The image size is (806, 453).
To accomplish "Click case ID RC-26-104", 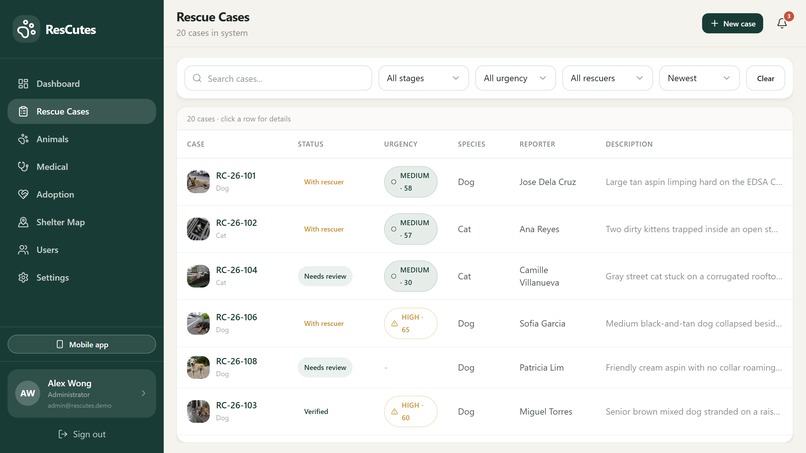I will pyautogui.click(x=236, y=270).
